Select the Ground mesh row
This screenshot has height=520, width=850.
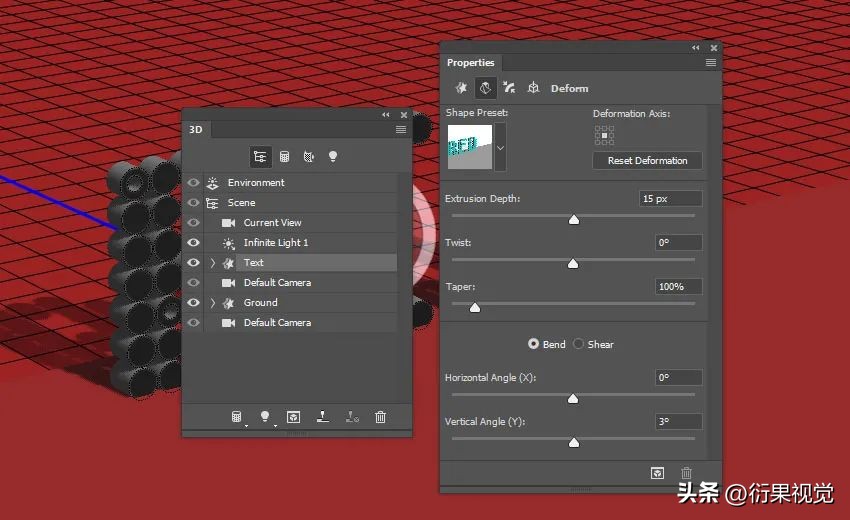pyautogui.click(x=300, y=303)
